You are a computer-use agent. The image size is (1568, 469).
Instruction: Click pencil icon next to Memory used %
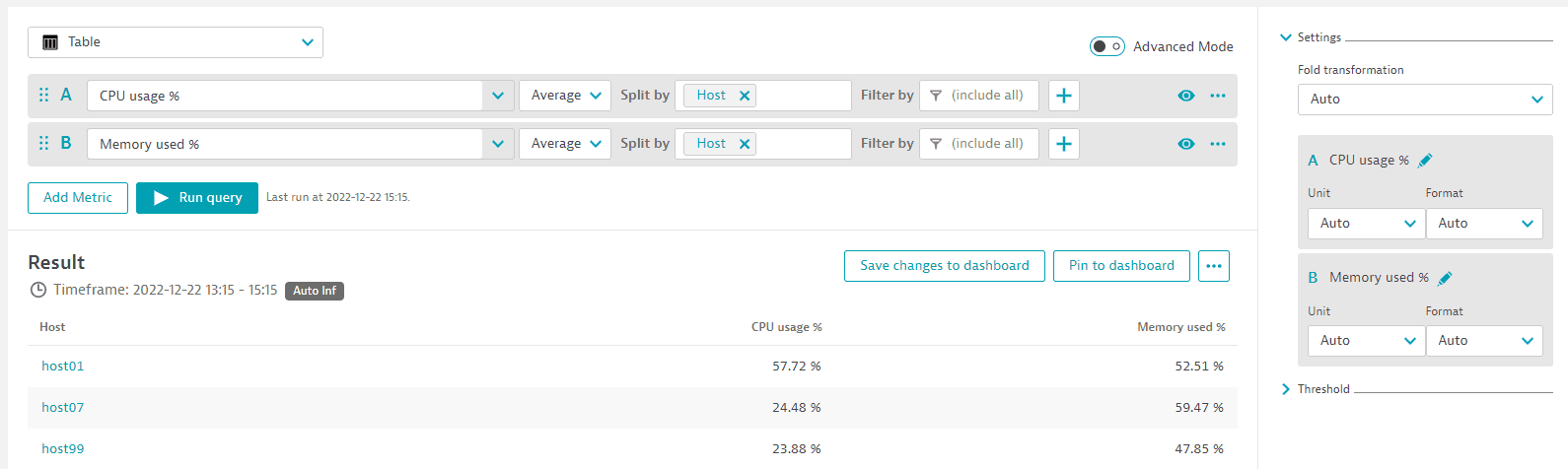(x=1445, y=279)
